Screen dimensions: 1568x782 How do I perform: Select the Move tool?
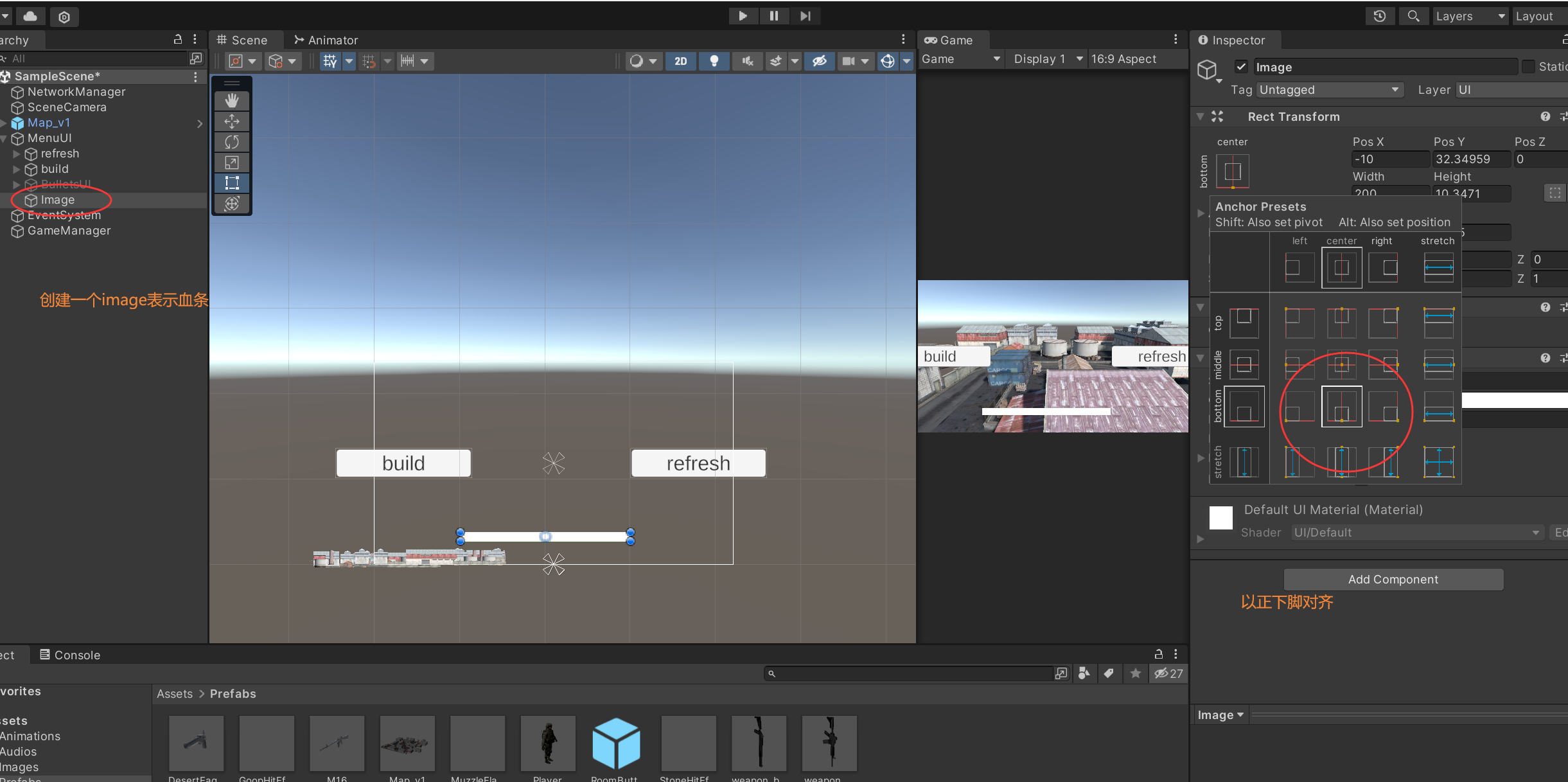tap(232, 121)
